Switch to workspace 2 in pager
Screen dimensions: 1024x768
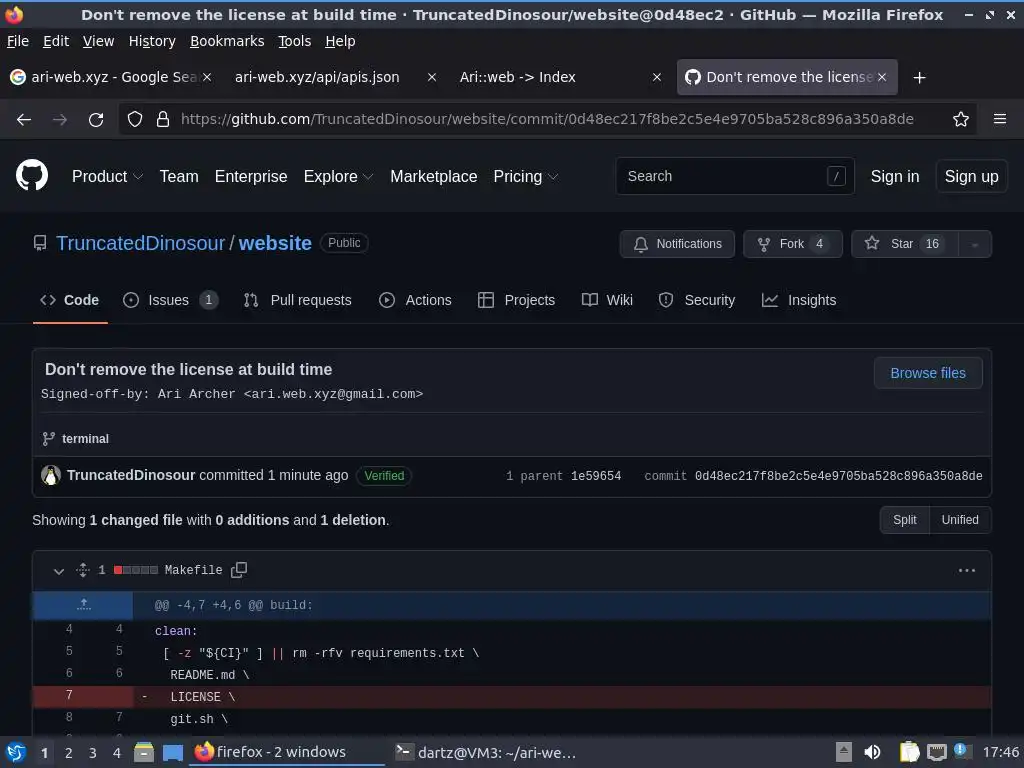[x=69, y=753]
